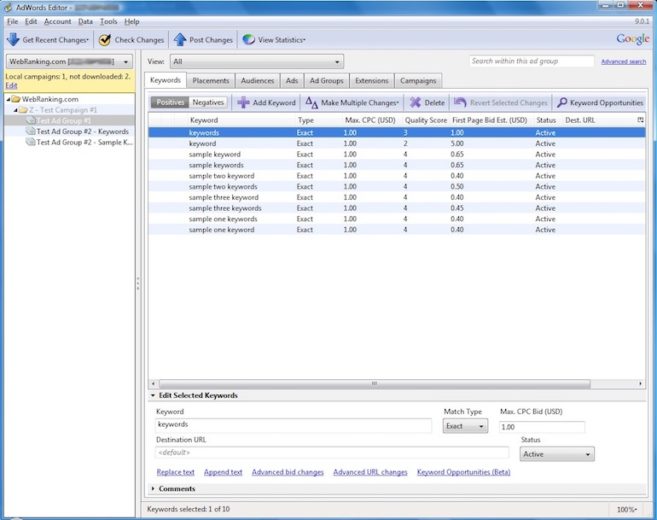Collapse the Edit Selected Keywords section

[x=153, y=395]
